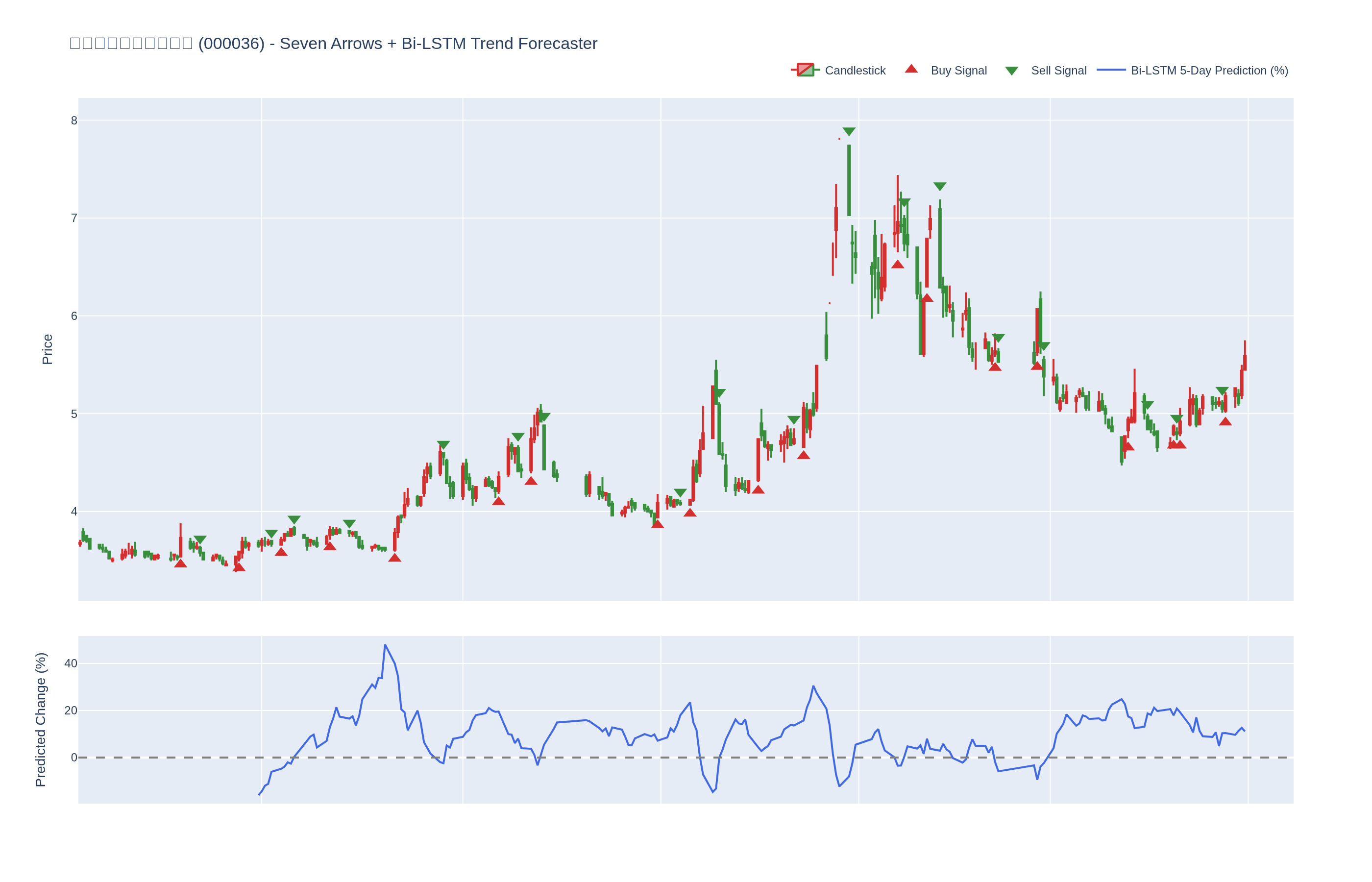Viewport: 1372px width, 882px height.
Task: Click the Predicted Change (%) axis label
Action: 40,720
